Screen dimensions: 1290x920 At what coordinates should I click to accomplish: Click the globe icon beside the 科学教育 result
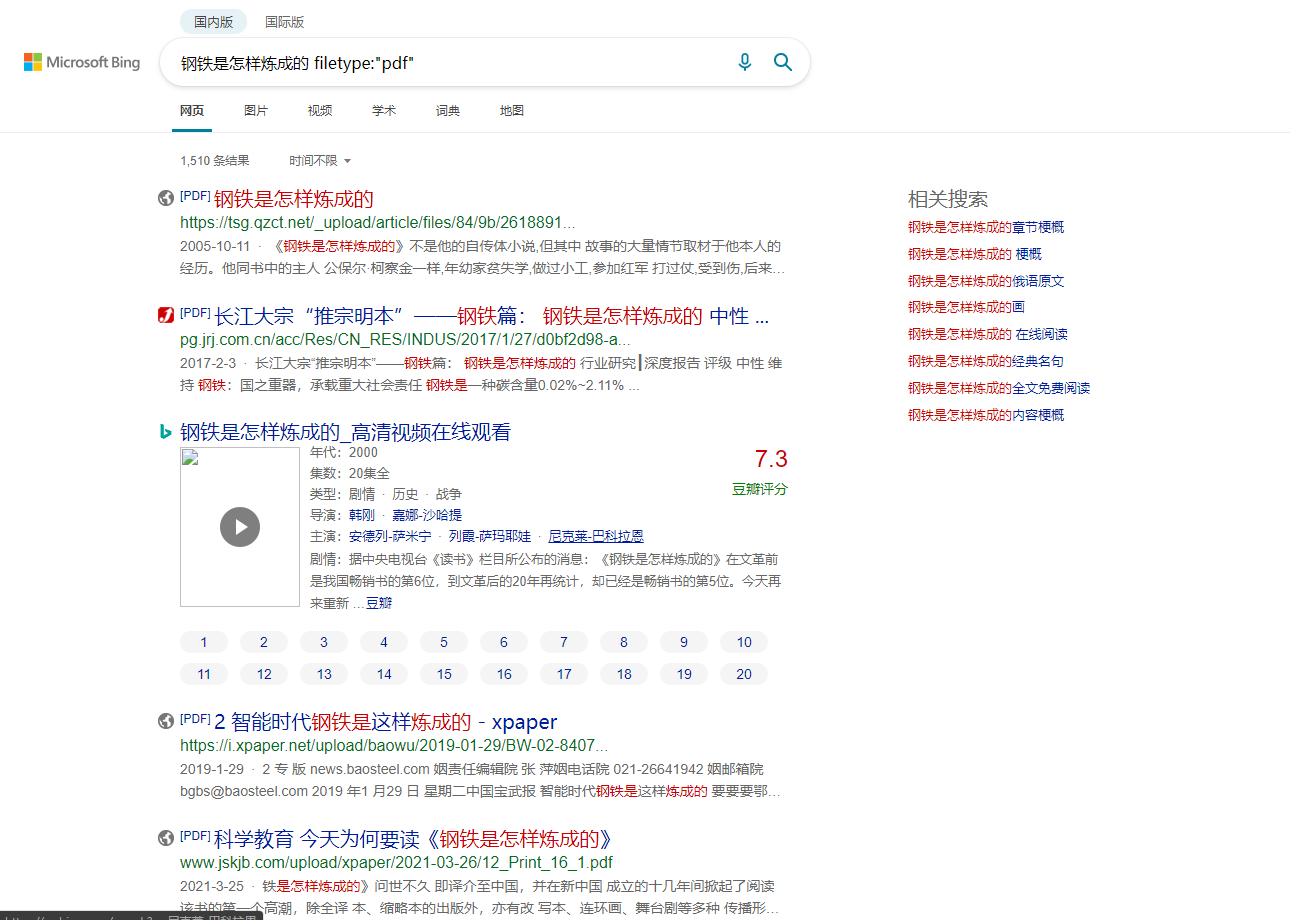click(x=166, y=839)
